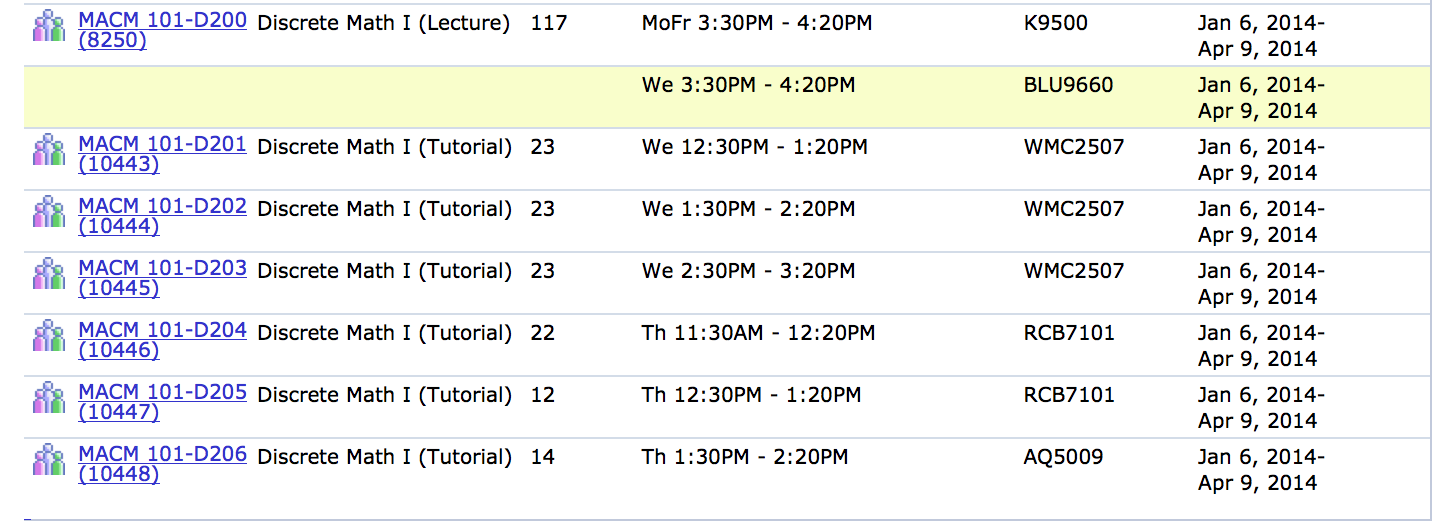Click the people icon beside MACM 101-D203
Image resolution: width=1432 pixels, height=532 pixels.
click(48, 274)
